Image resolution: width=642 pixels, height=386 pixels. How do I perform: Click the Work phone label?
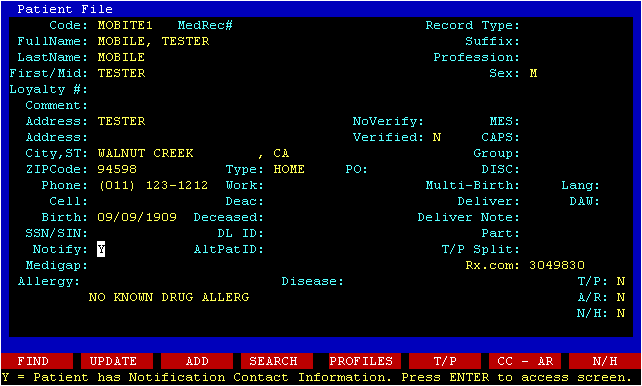[245, 185]
